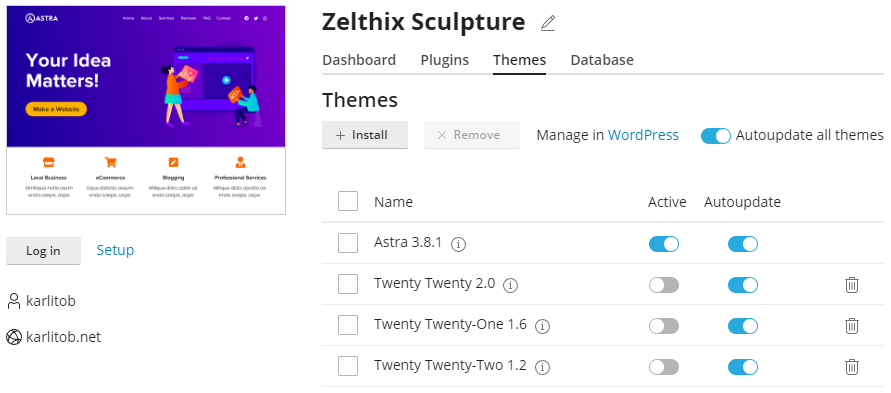This screenshot has height=393, width=891.
Task: Open the Database tab
Action: tap(602, 60)
